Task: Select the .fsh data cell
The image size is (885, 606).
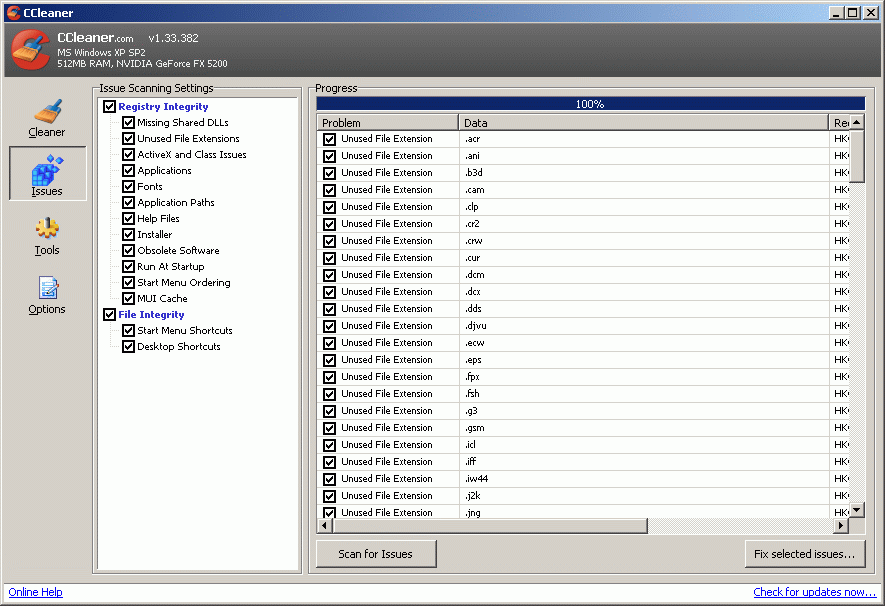Action: (644, 394)
